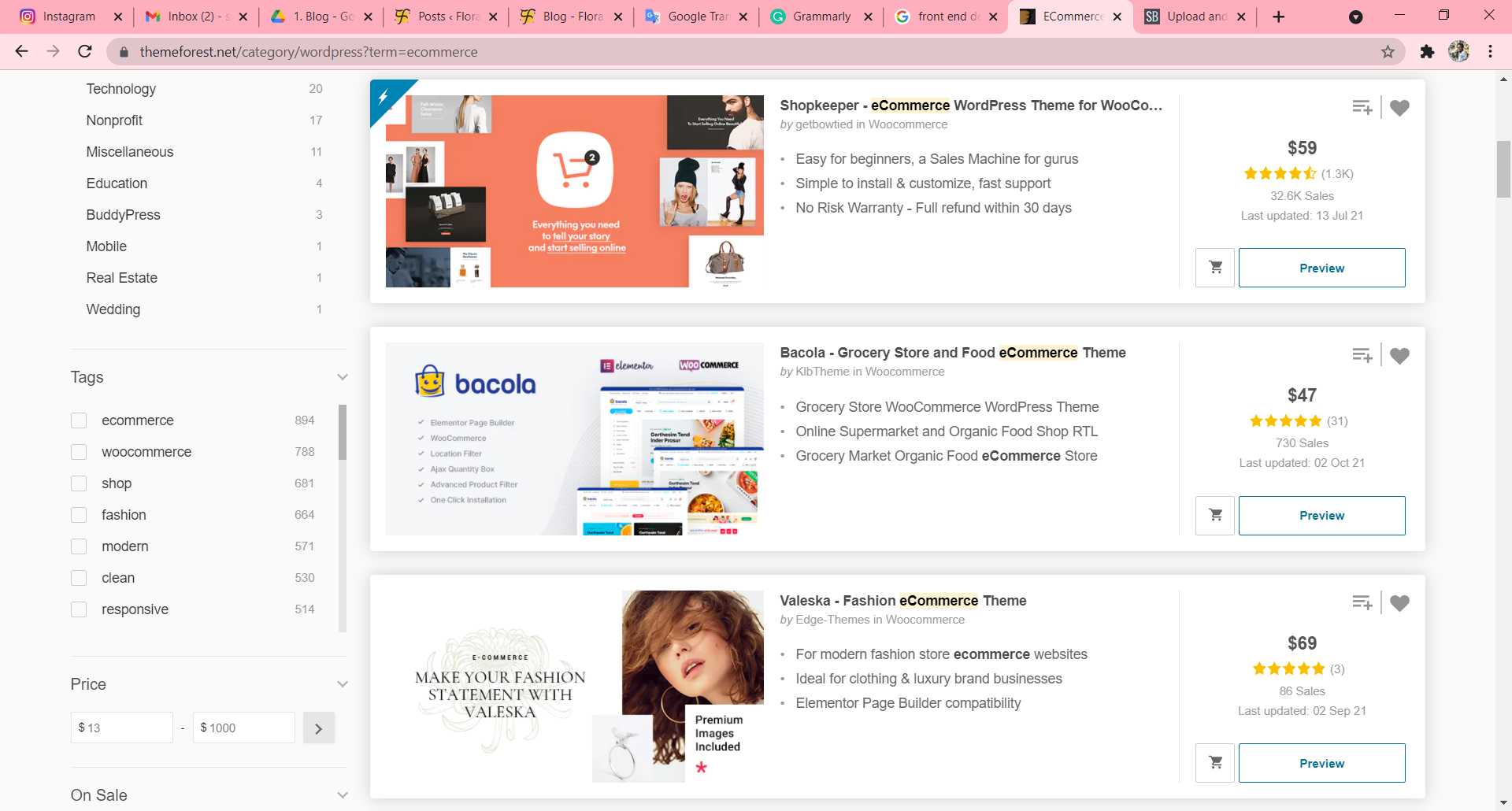Check the clean tag filter
Screen dimensions: 1512x811
[79, 578]
